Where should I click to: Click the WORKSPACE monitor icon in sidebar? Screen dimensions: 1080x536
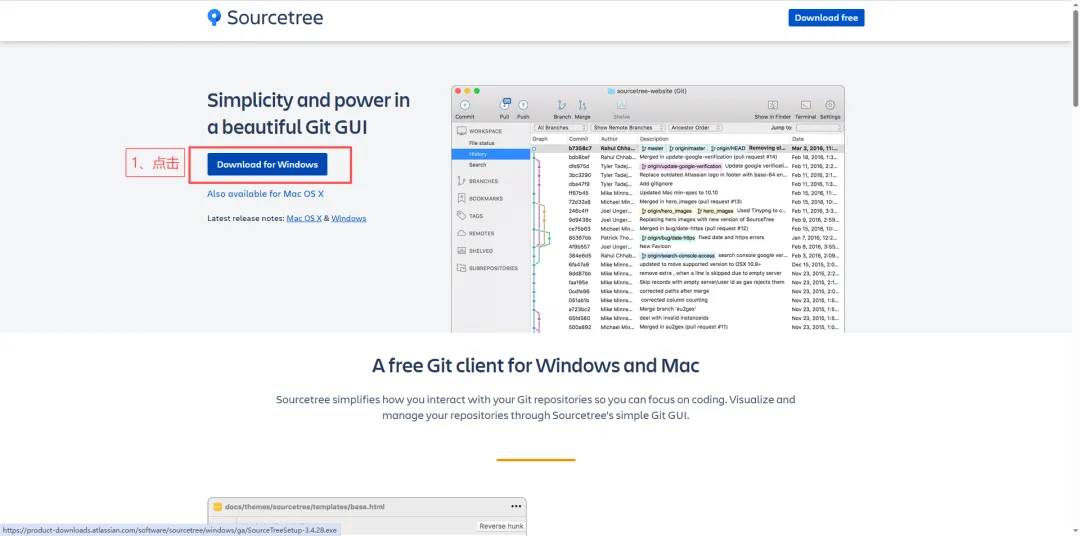click(x=461, y=131)
